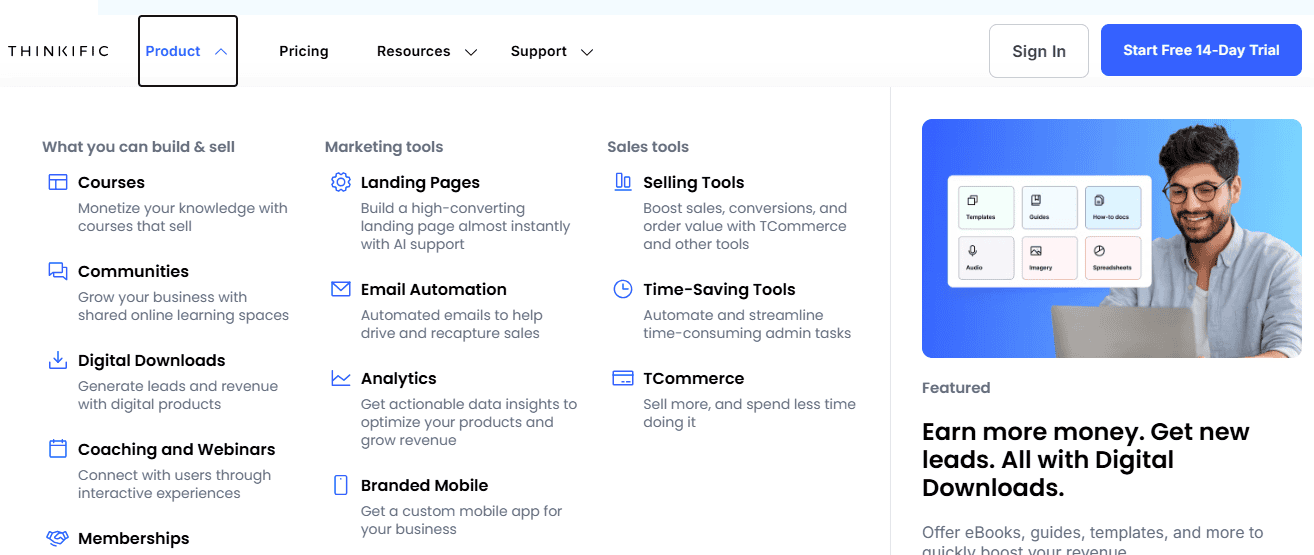Click the Sign In button
Image resolution: width=1314 pixels, height=555 pixels.
click(1039, 51)
